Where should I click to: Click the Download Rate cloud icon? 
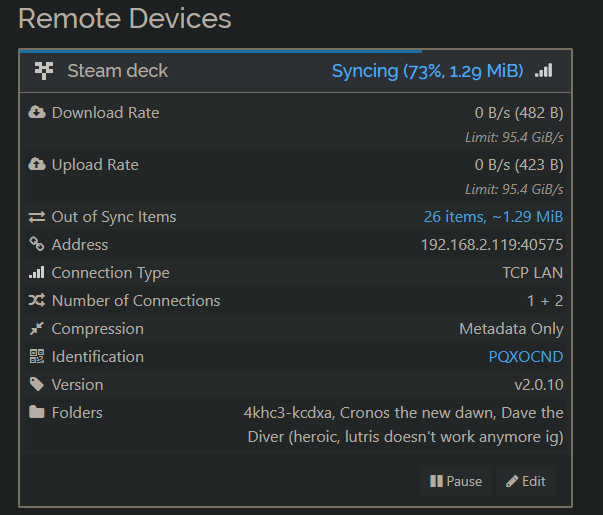coord(37,113)
